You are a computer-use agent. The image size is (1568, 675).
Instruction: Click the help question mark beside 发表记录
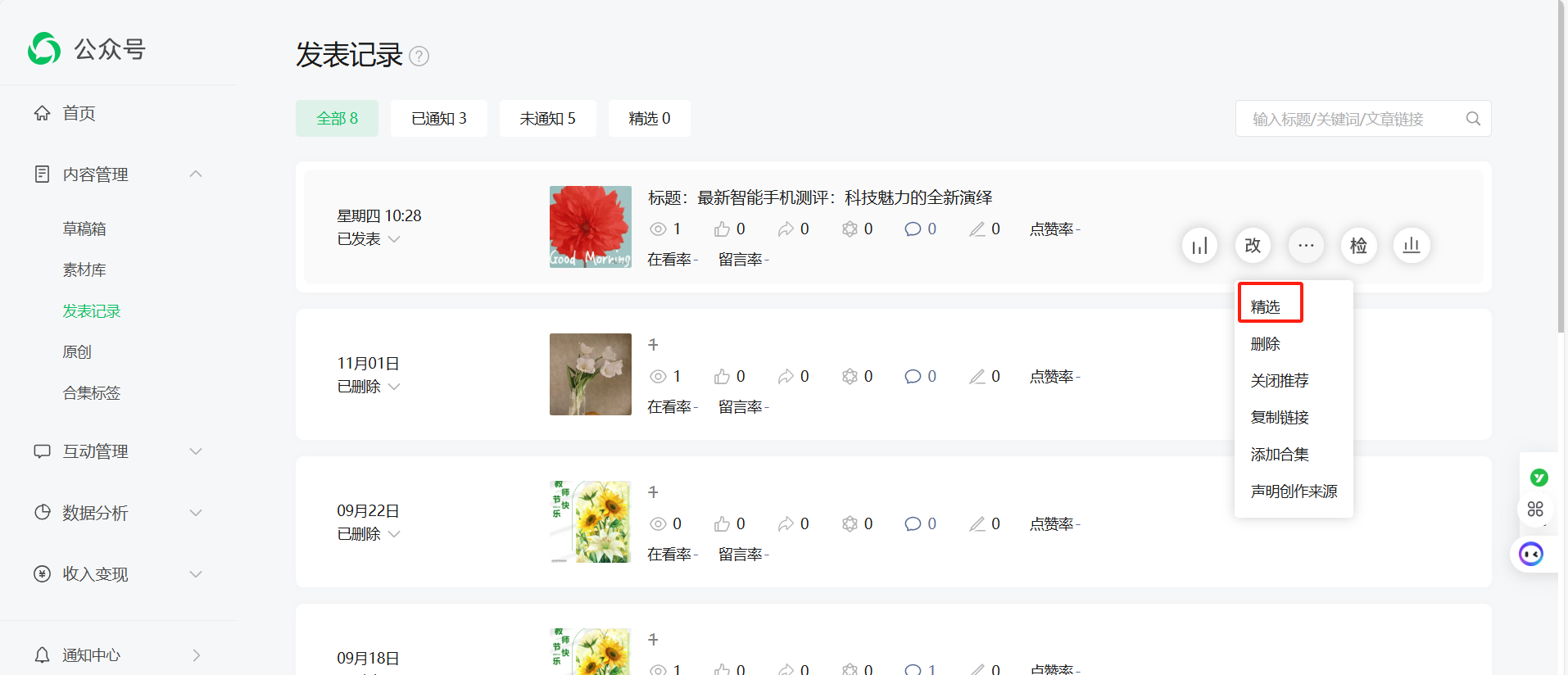click(419, 56)
